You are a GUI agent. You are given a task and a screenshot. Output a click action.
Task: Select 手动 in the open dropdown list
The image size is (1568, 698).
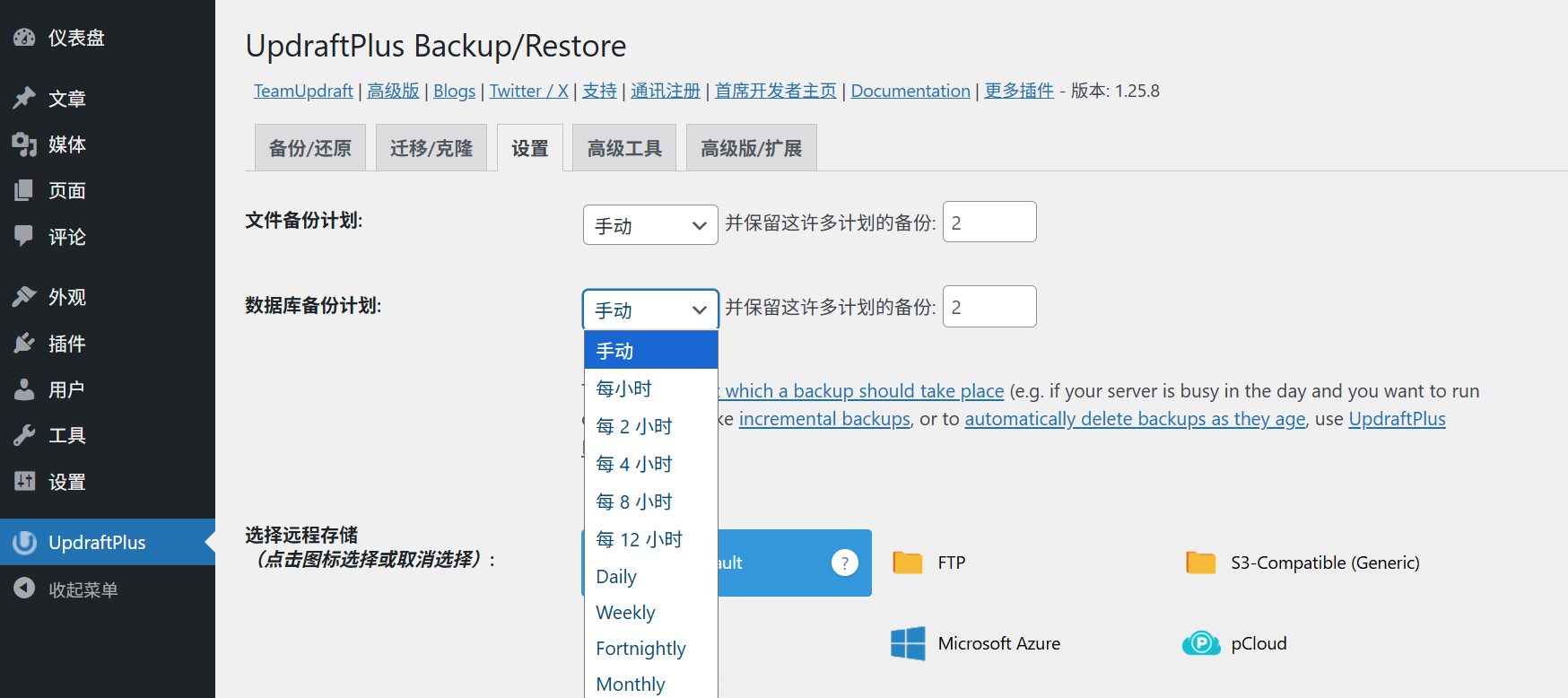click(650, 351)
